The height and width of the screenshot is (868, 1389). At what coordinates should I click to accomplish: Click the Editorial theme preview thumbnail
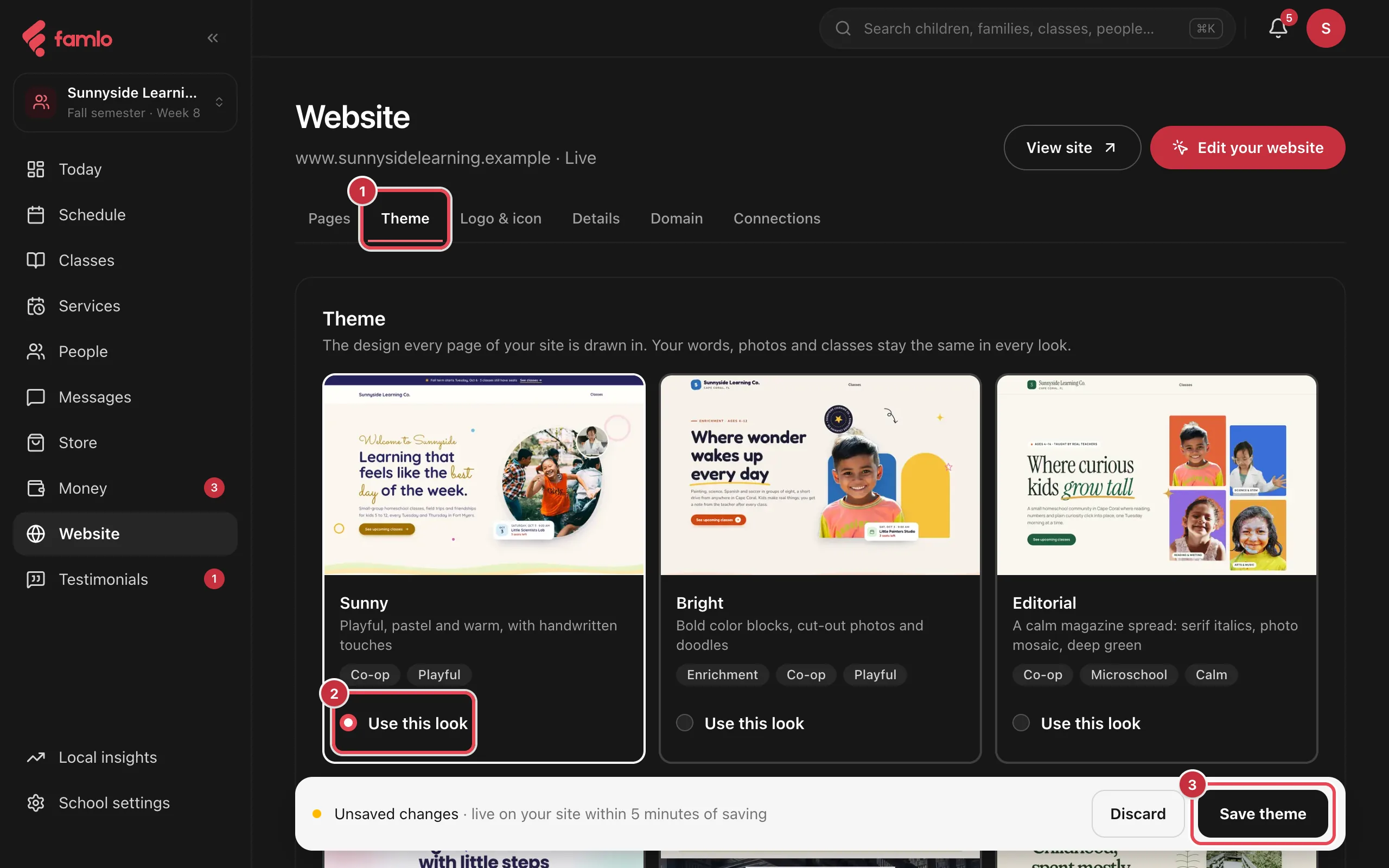1156,475
